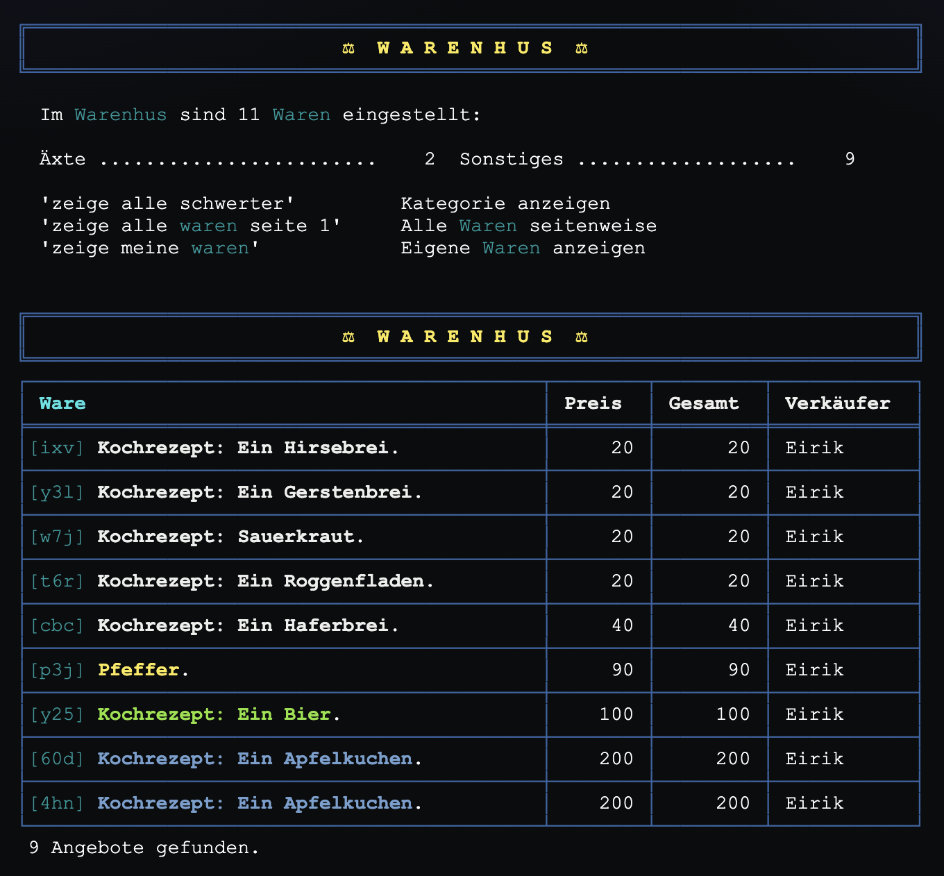
Task: Click the scale icon left of the top WARENHUS title
Action: (349, 48)
